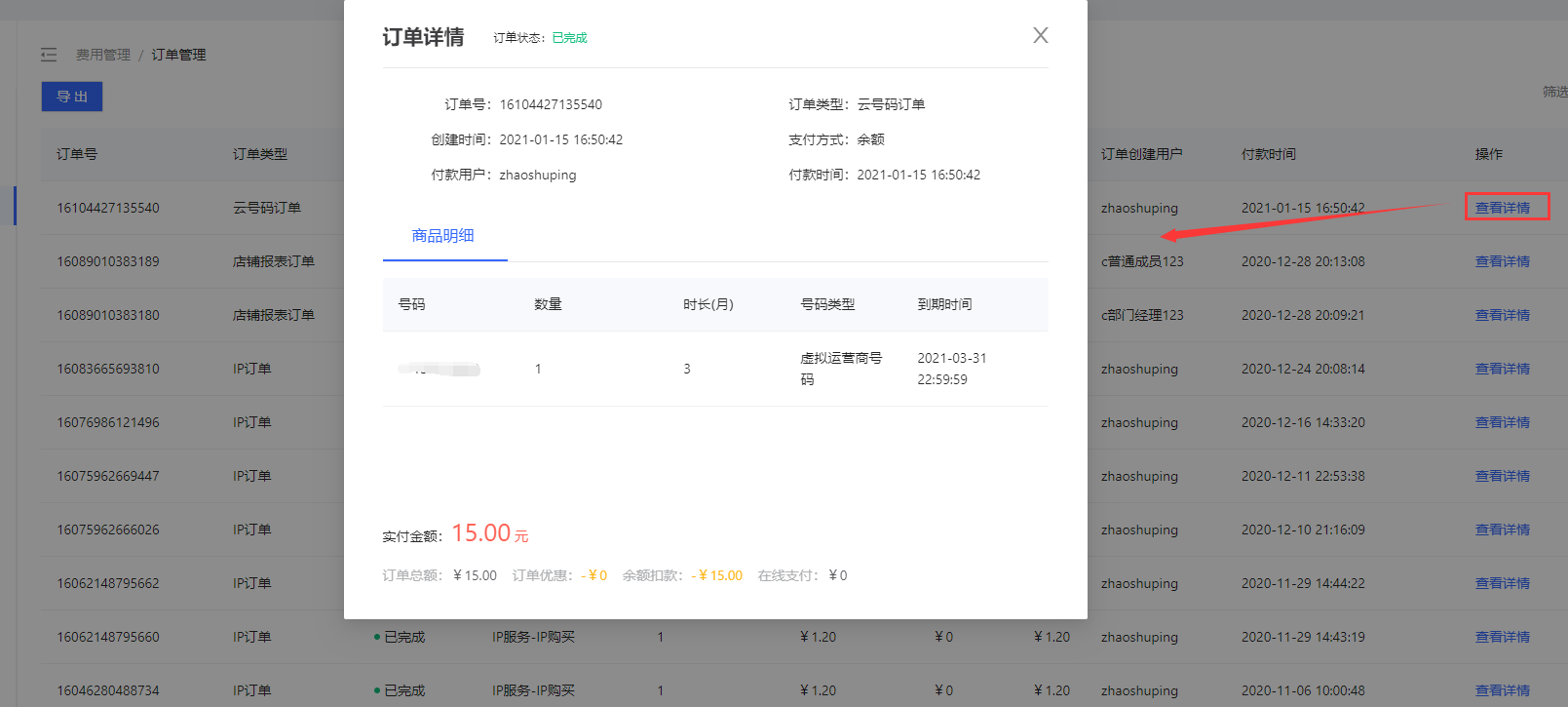The width and height of the screenshot is (1568, 707).
Task: Click payment time 2020-11-06 10:00:48
Action: pyautogui.click(x=1303, y=690)
